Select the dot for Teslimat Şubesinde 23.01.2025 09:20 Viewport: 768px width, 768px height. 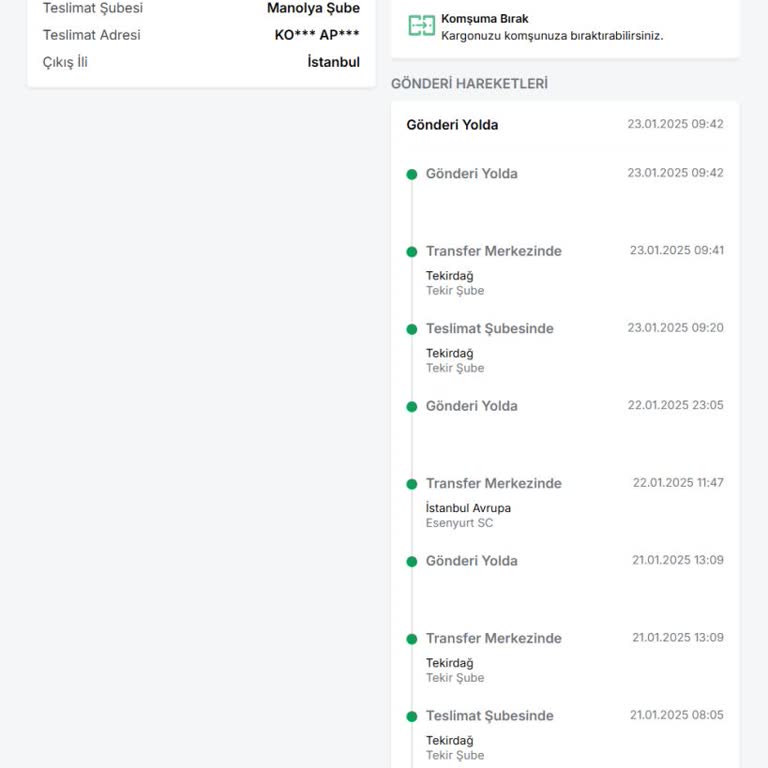click(x=411, y=329)
